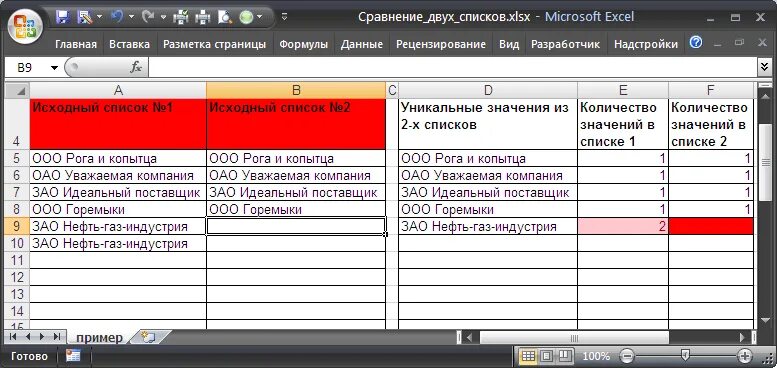Open the Данные ribbon tab

click(x=362, y=44)
